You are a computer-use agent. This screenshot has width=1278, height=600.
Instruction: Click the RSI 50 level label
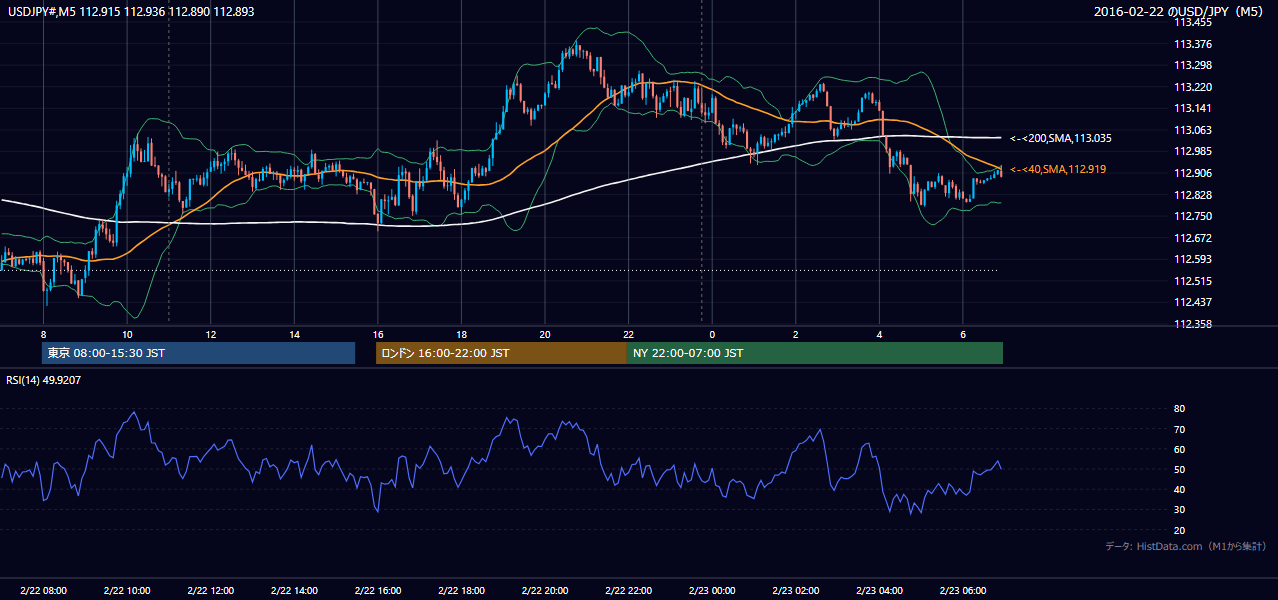pyautogui.click(x=1180, y=469)
